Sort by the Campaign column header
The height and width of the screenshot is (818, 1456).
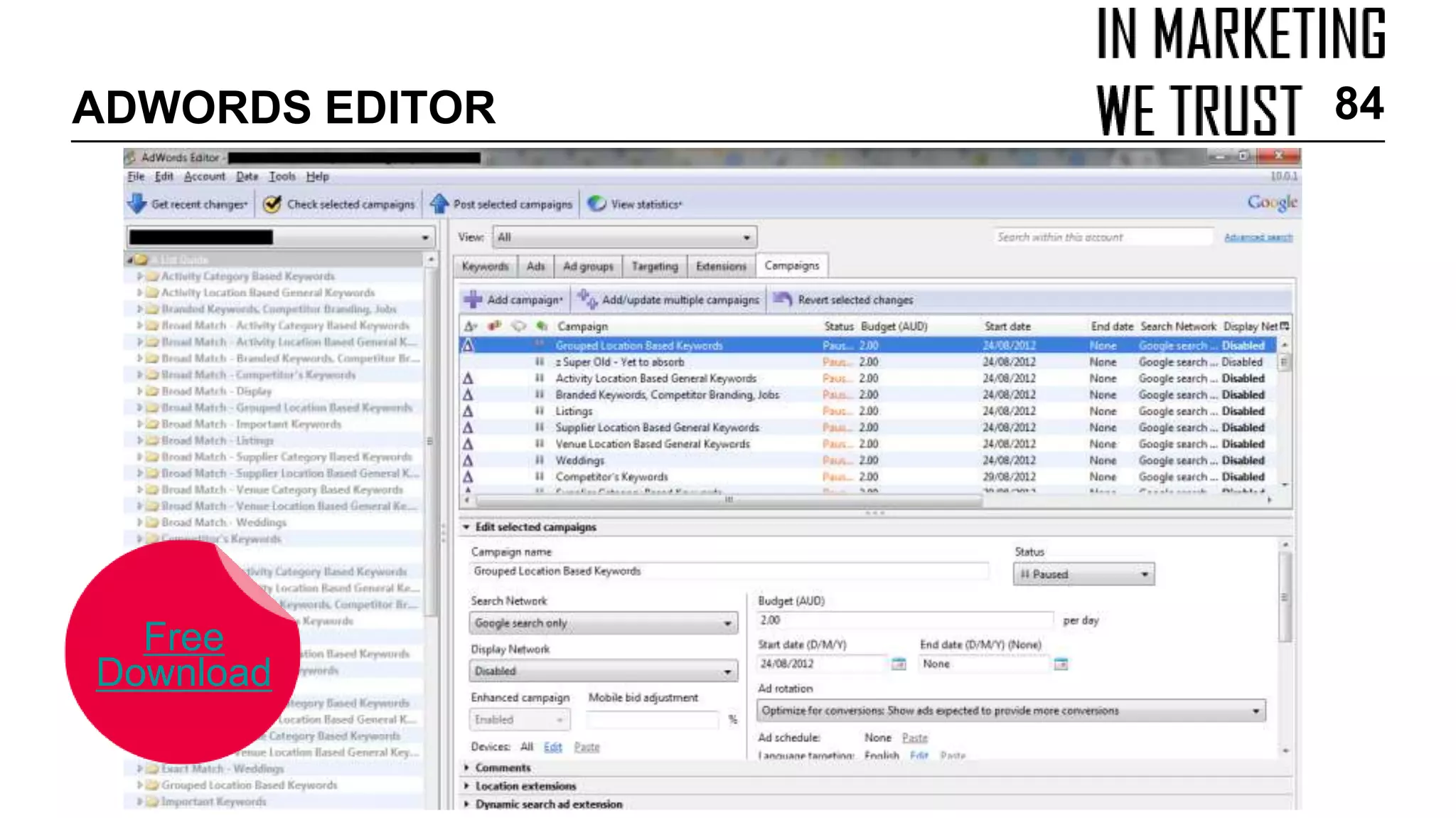point(582,326)
